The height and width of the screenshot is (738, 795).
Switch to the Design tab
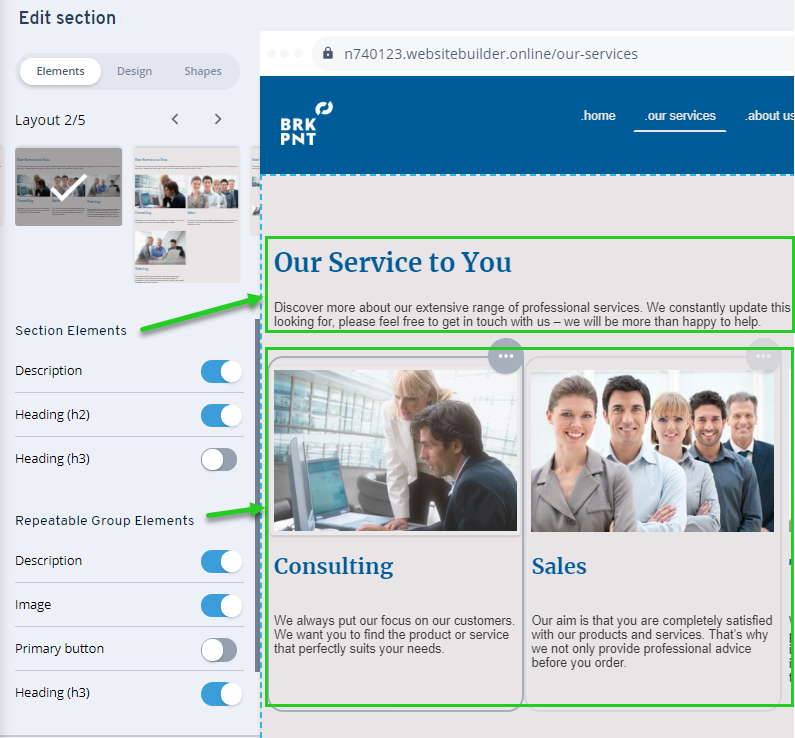point(134,71)
